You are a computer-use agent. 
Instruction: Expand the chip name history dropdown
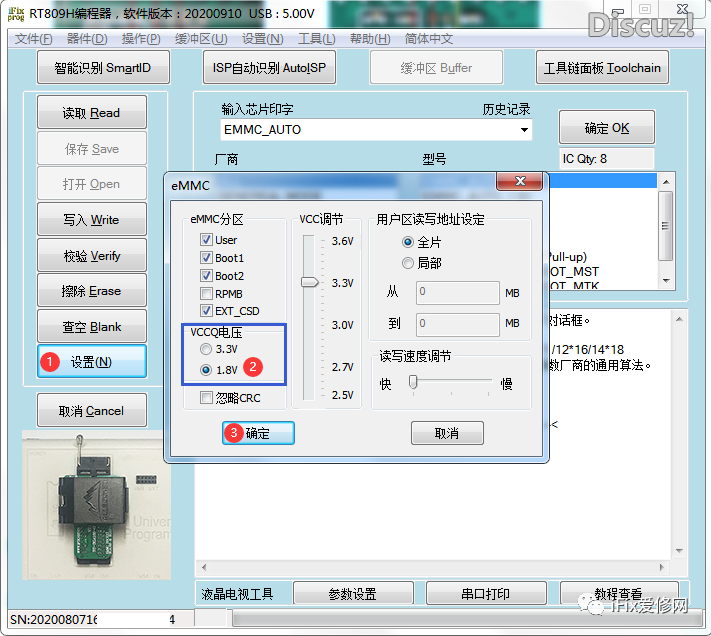tap(523, 130)
